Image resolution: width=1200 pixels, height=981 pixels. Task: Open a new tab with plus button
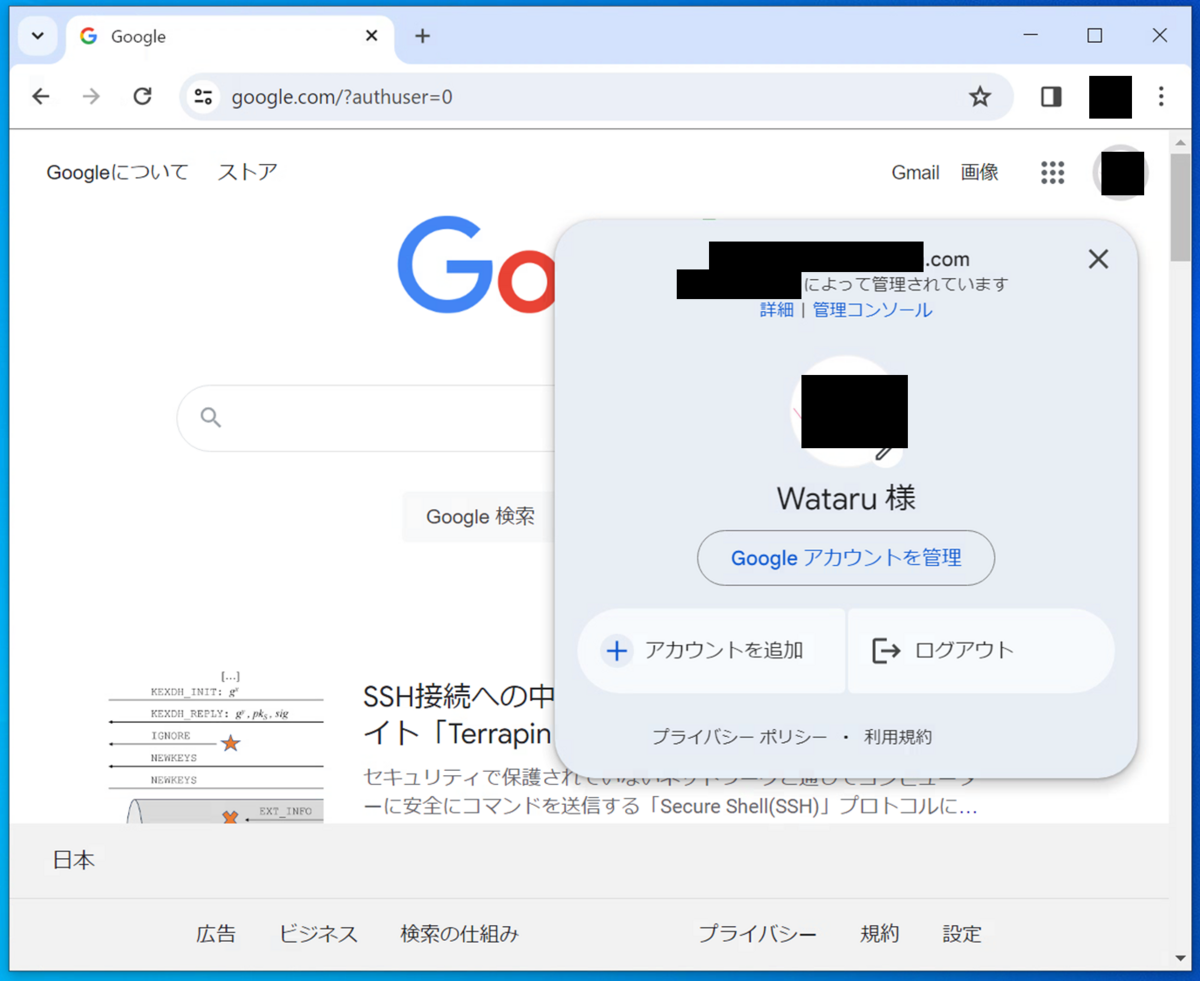(x=422, y=36)
